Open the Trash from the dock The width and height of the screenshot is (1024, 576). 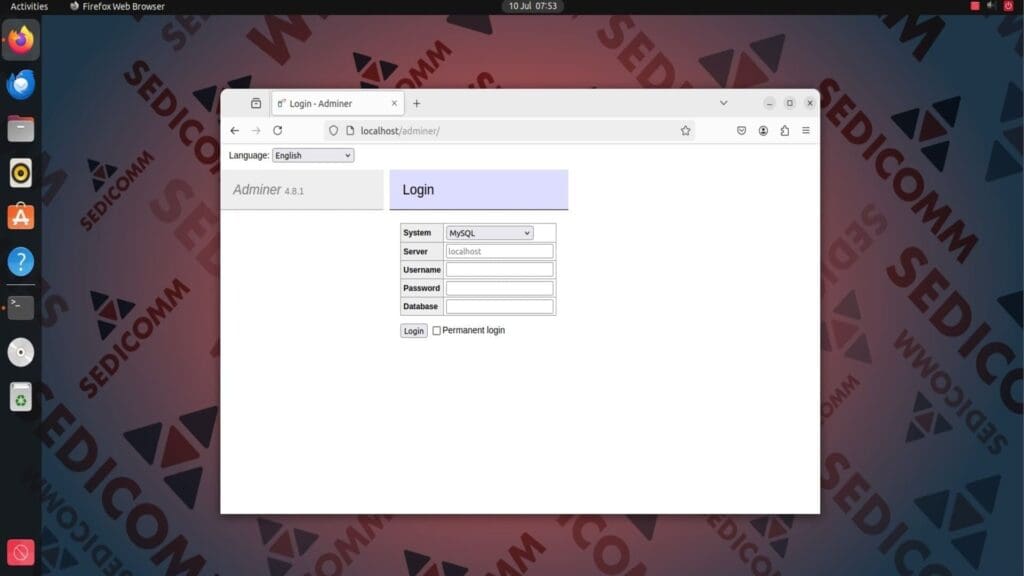(x=20, y=396)
